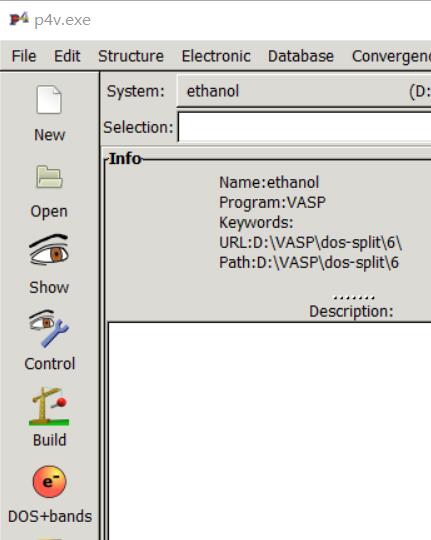Open the Structure menu
The height and width of the screenshot is (540, 431).
coord(131,56)
